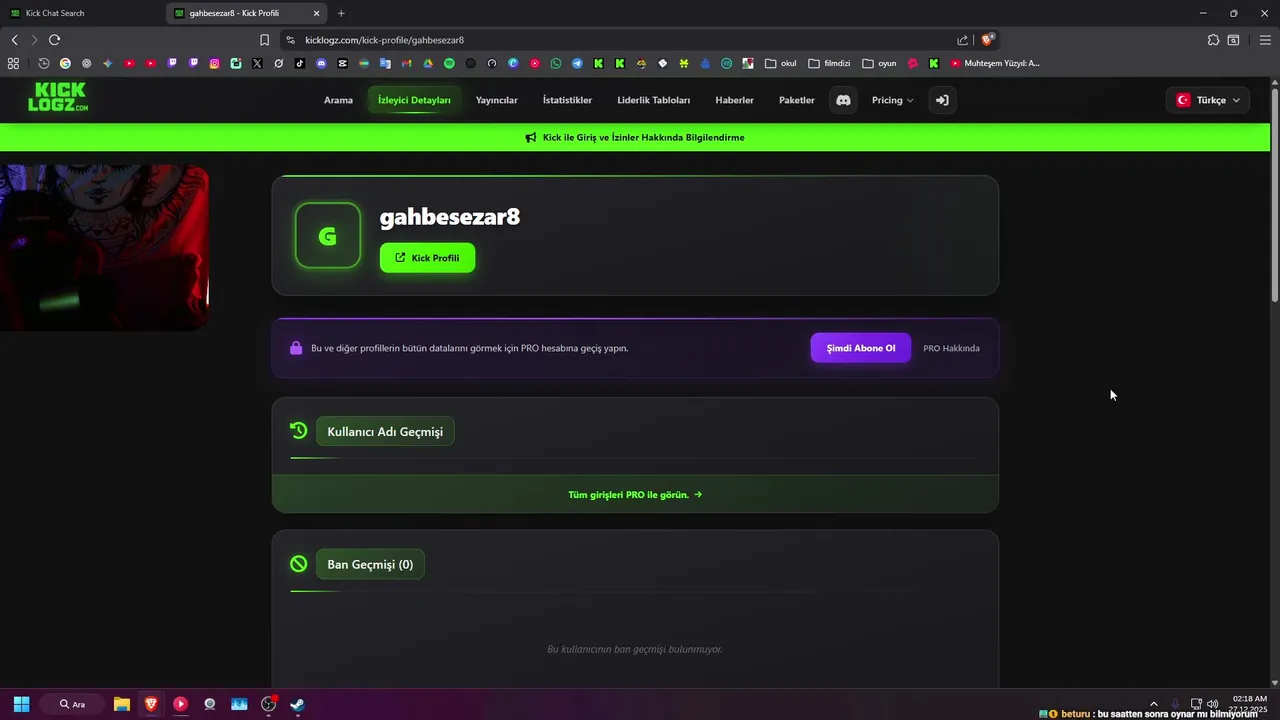Open the Türkçe language selector
The width and height of the screenshot is (1280, 720).
[x=1208, y=100]
